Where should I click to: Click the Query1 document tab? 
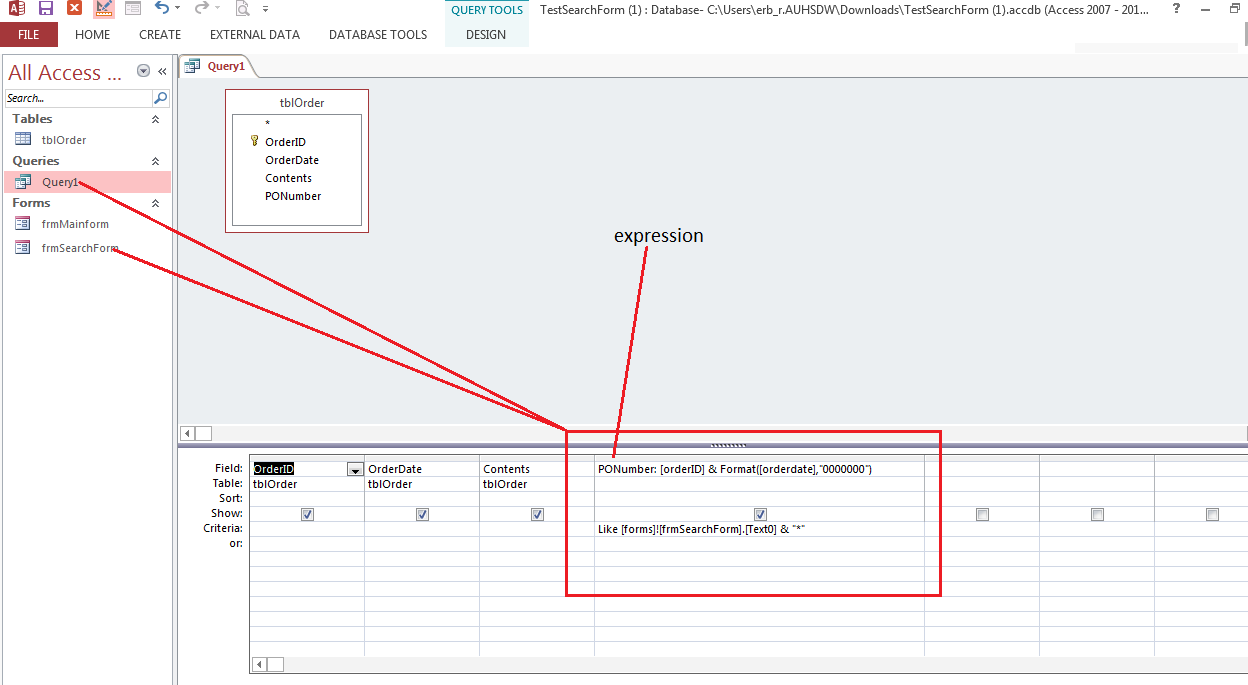(217, 66)
